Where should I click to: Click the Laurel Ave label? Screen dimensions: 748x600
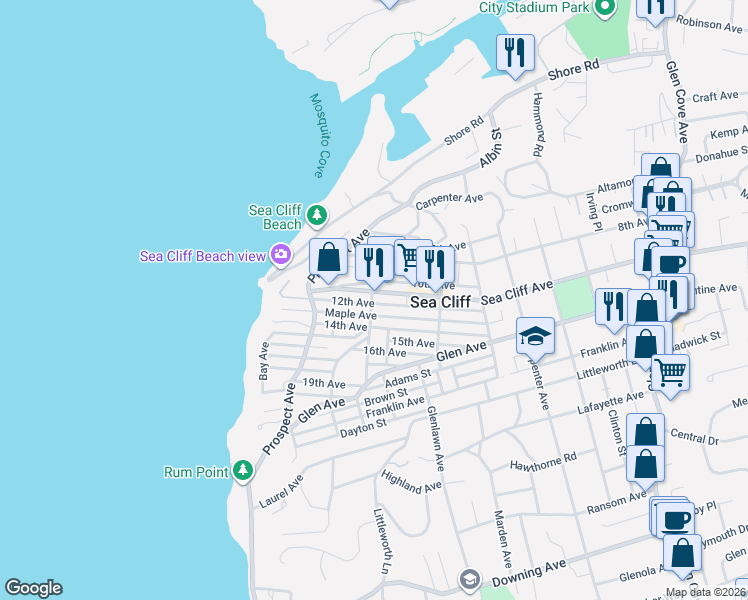click(x=281, y=491)
